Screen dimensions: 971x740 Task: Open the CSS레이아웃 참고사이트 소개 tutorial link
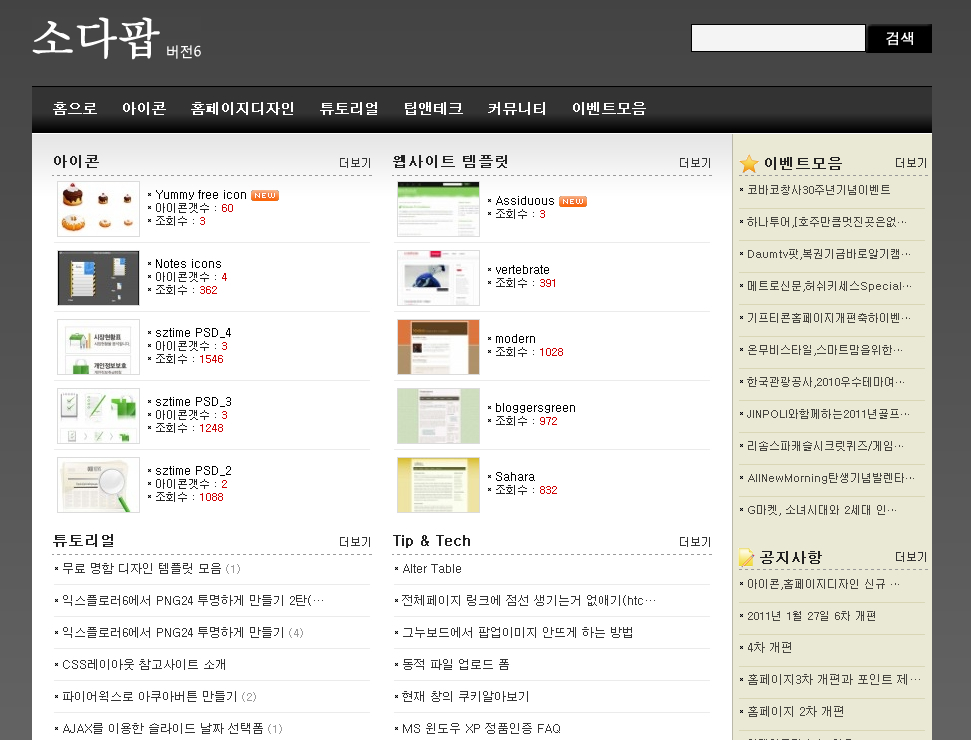click(x=144, y=664)
